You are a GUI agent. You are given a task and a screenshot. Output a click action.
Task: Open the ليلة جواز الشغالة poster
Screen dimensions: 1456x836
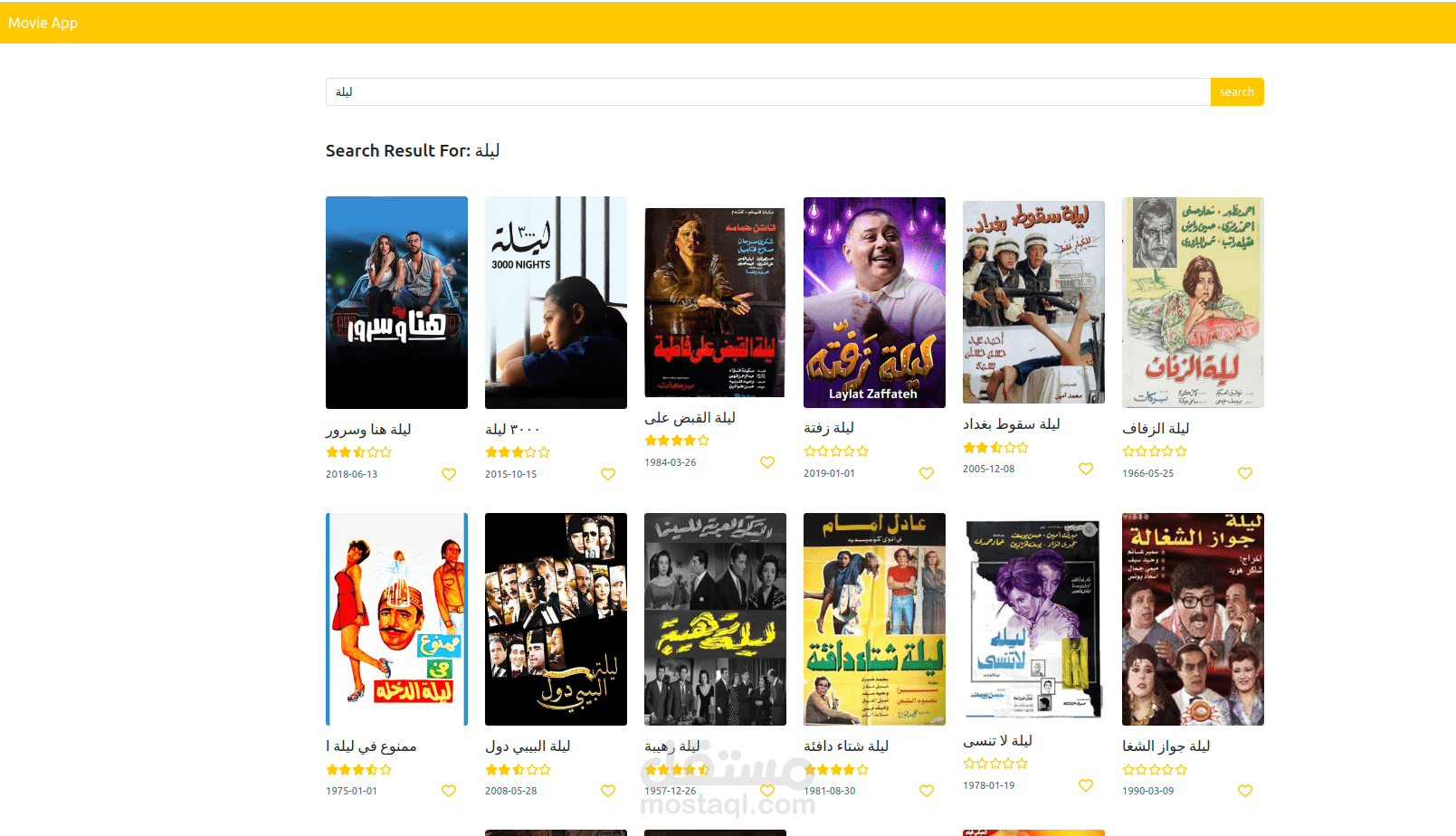[x=1193, y=619]
